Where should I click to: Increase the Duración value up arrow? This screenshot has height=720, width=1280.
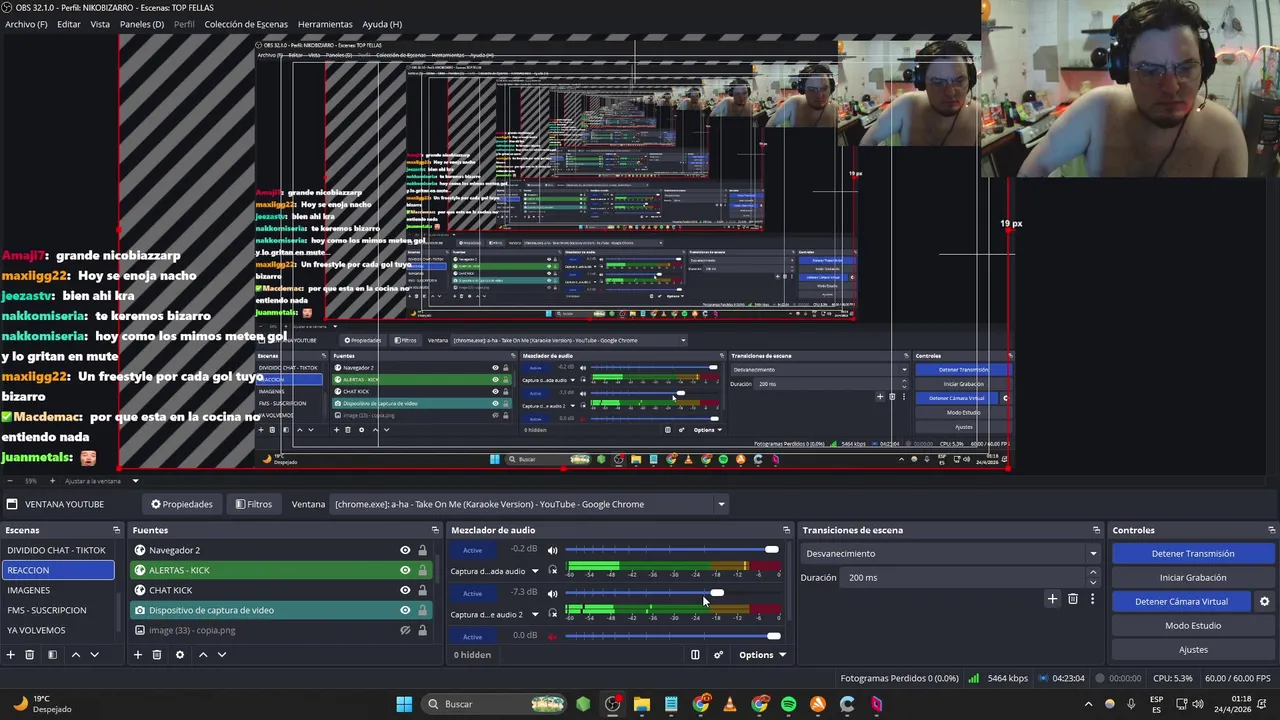click(x=1092, y=573)
